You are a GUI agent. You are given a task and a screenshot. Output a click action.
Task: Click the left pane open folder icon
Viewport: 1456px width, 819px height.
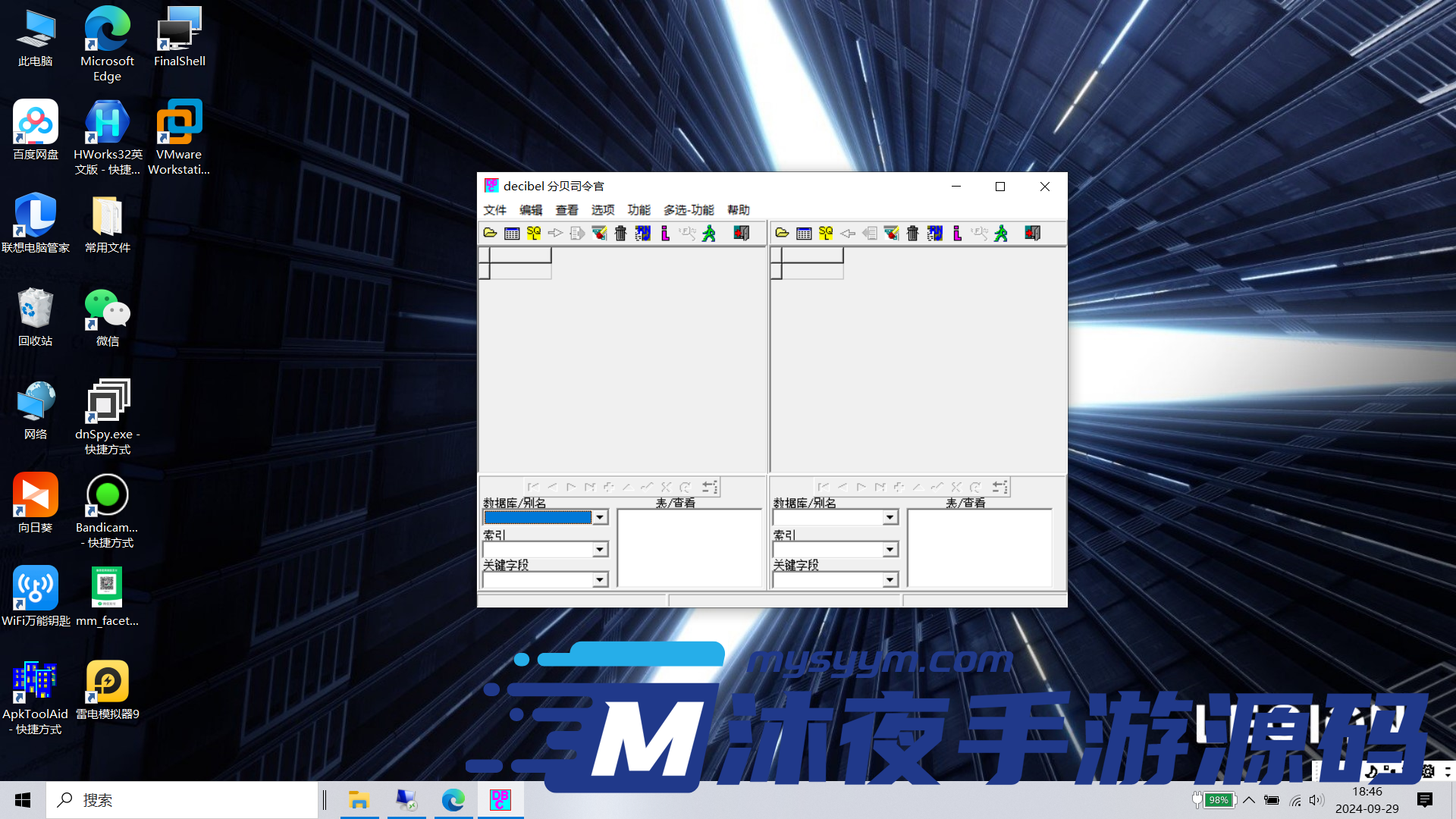coord(490,233)
